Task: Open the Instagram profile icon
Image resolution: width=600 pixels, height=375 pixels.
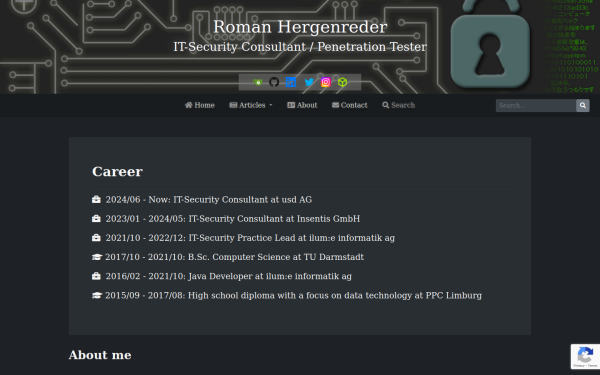Action: pyautogui.click(x=326, y=82)
